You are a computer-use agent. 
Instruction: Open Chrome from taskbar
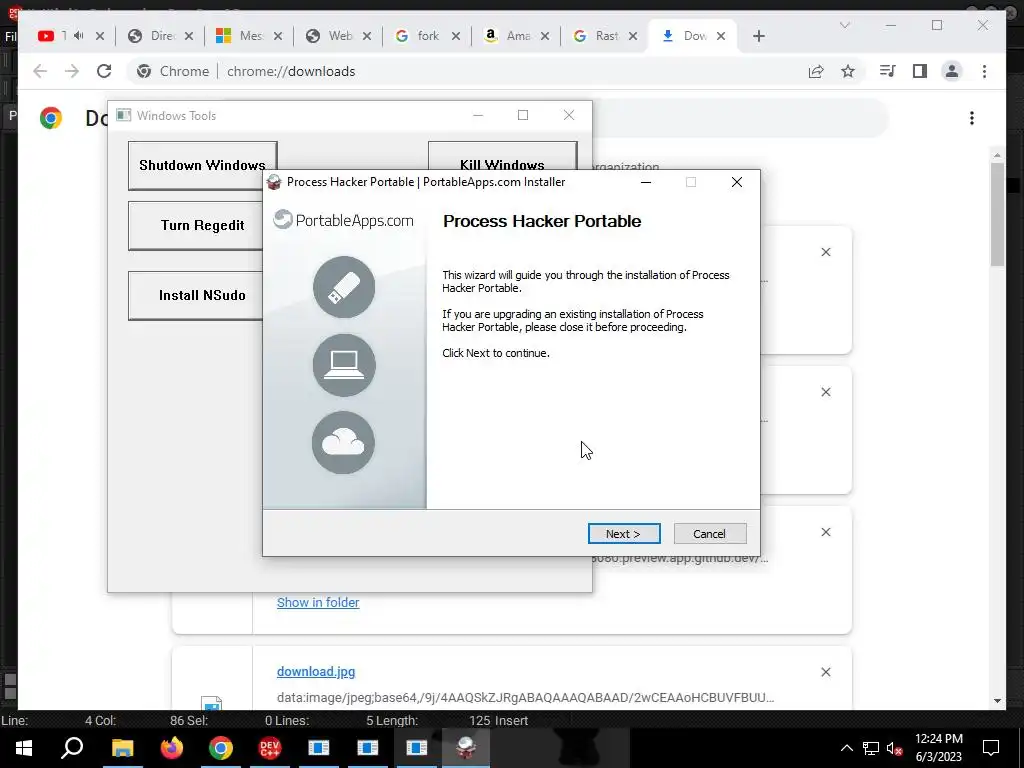[x=221, y=748]
